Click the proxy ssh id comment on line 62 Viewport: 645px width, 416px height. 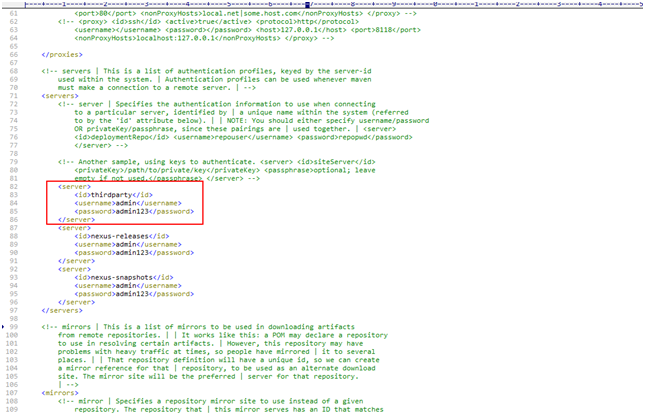point(209,21)
